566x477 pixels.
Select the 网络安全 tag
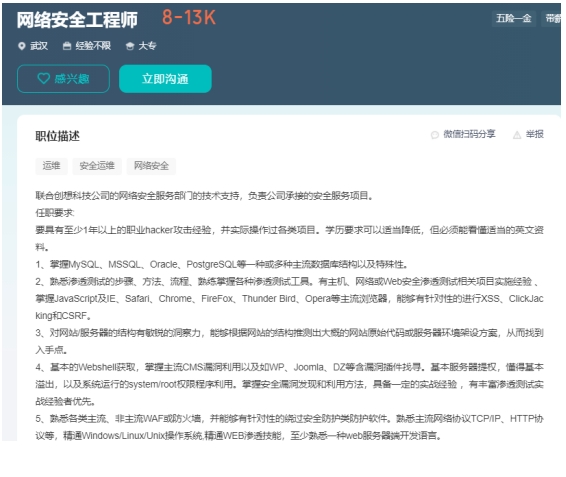[x=151, y=166]
